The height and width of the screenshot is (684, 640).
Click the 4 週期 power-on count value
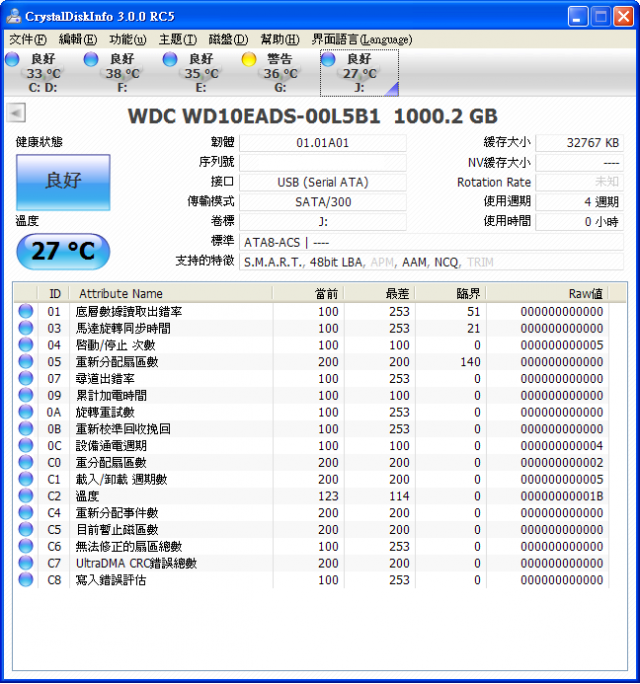tap(579, 202)
